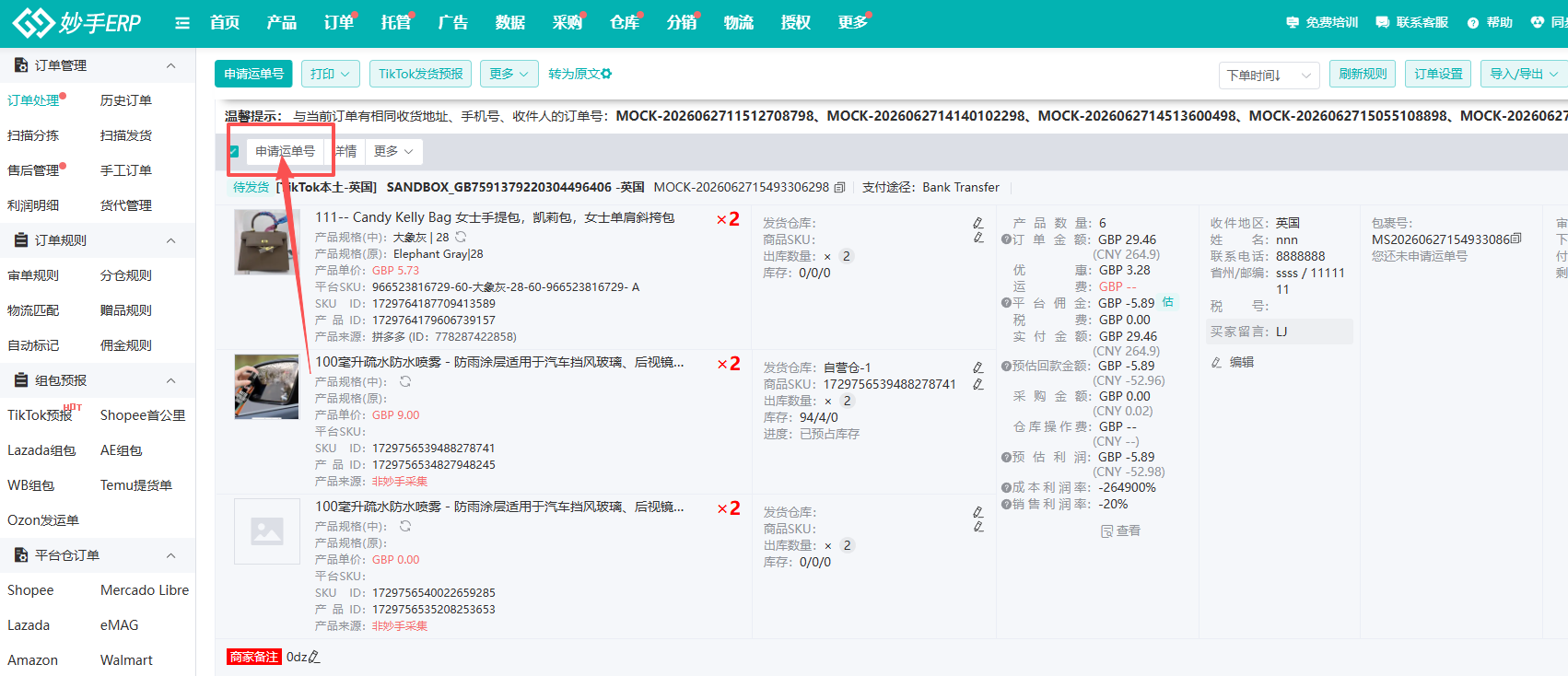The image size is (1568, 676).
Task: Open TikTok预报 in sidebar
Action: [40, 415]
